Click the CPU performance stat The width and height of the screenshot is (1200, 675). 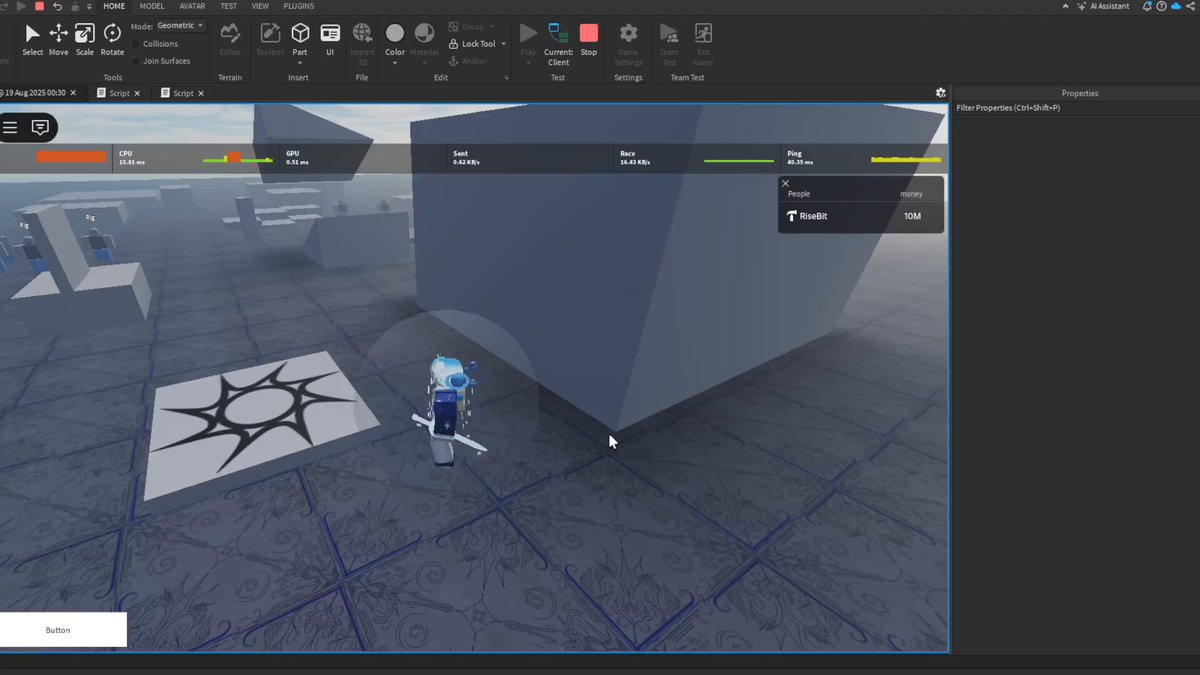click(195, 158)
